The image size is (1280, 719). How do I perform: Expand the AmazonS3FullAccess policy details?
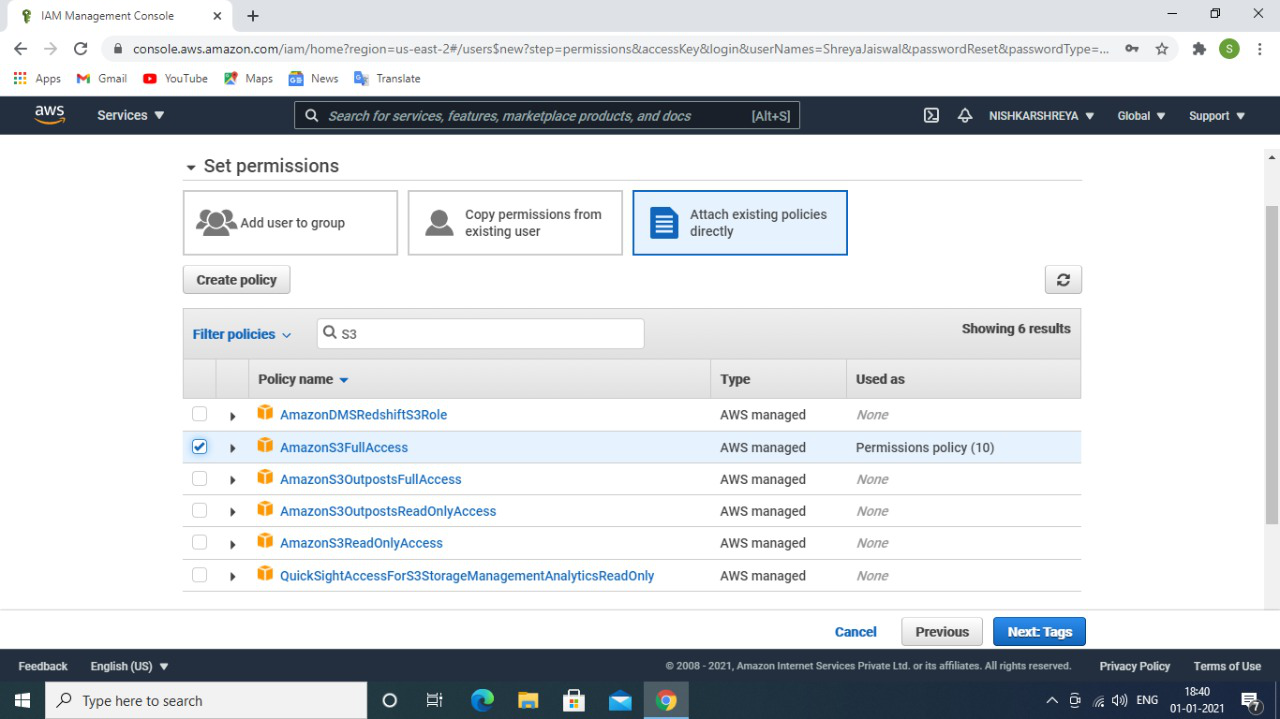pos(233,448)
